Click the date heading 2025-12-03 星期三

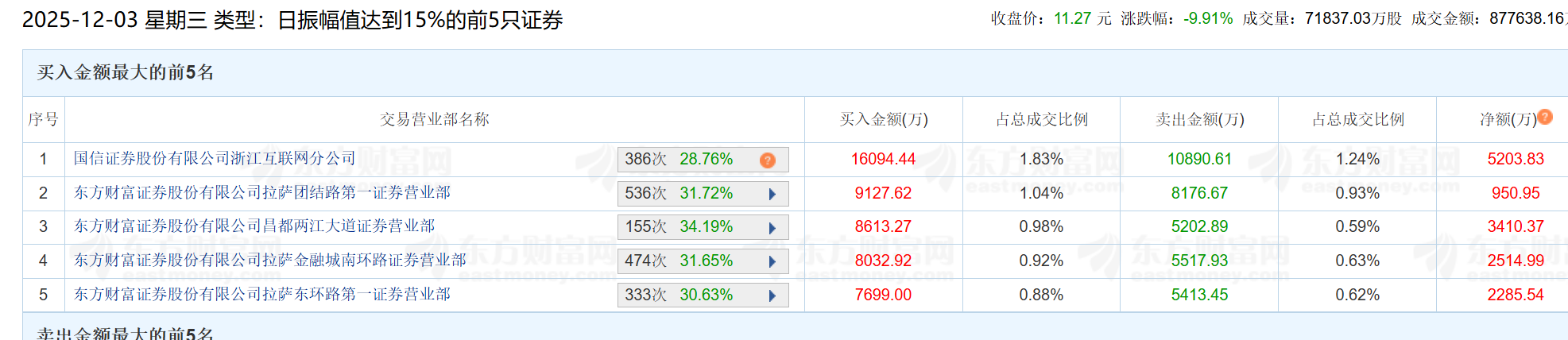(114, 20)
